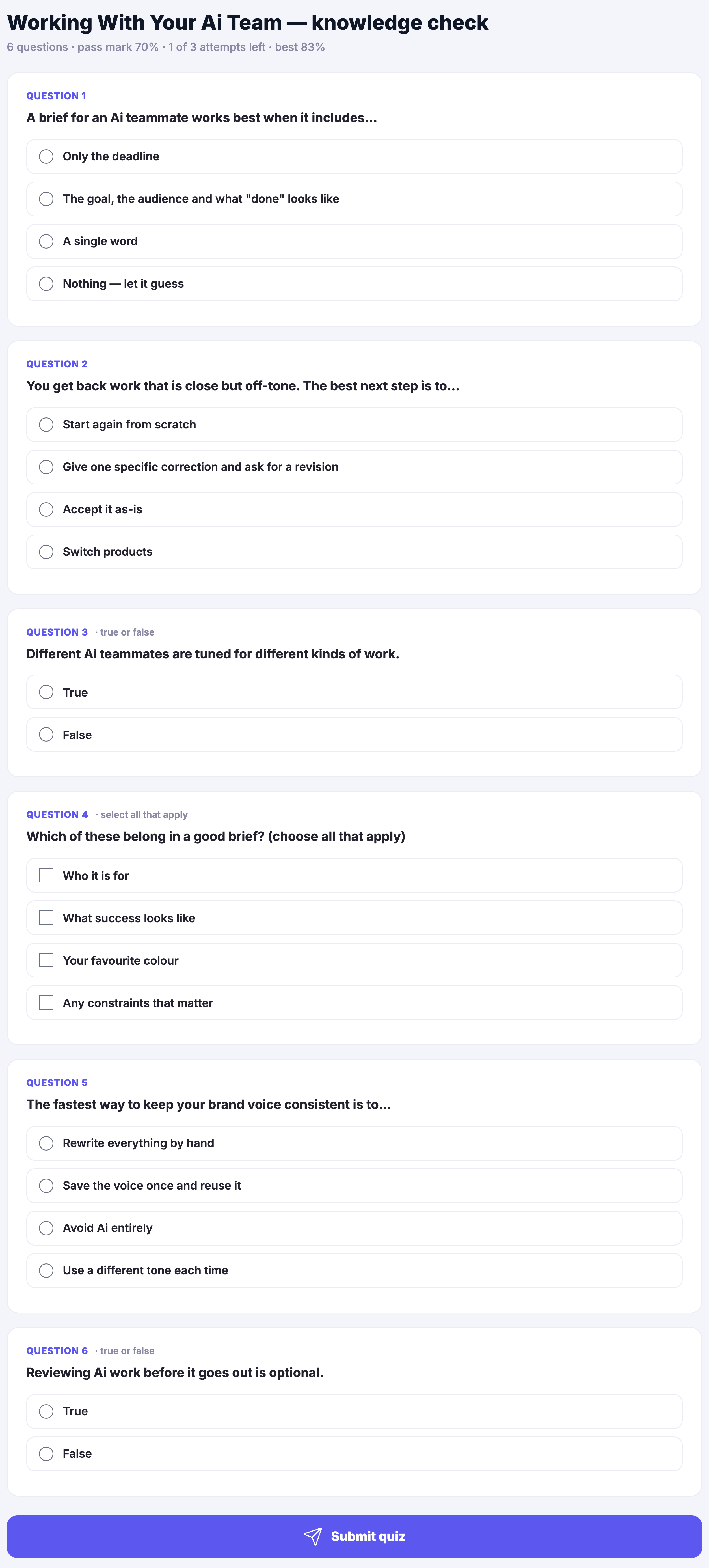
Task: Choose 'Switch products' option
Action: pos(354,552)
